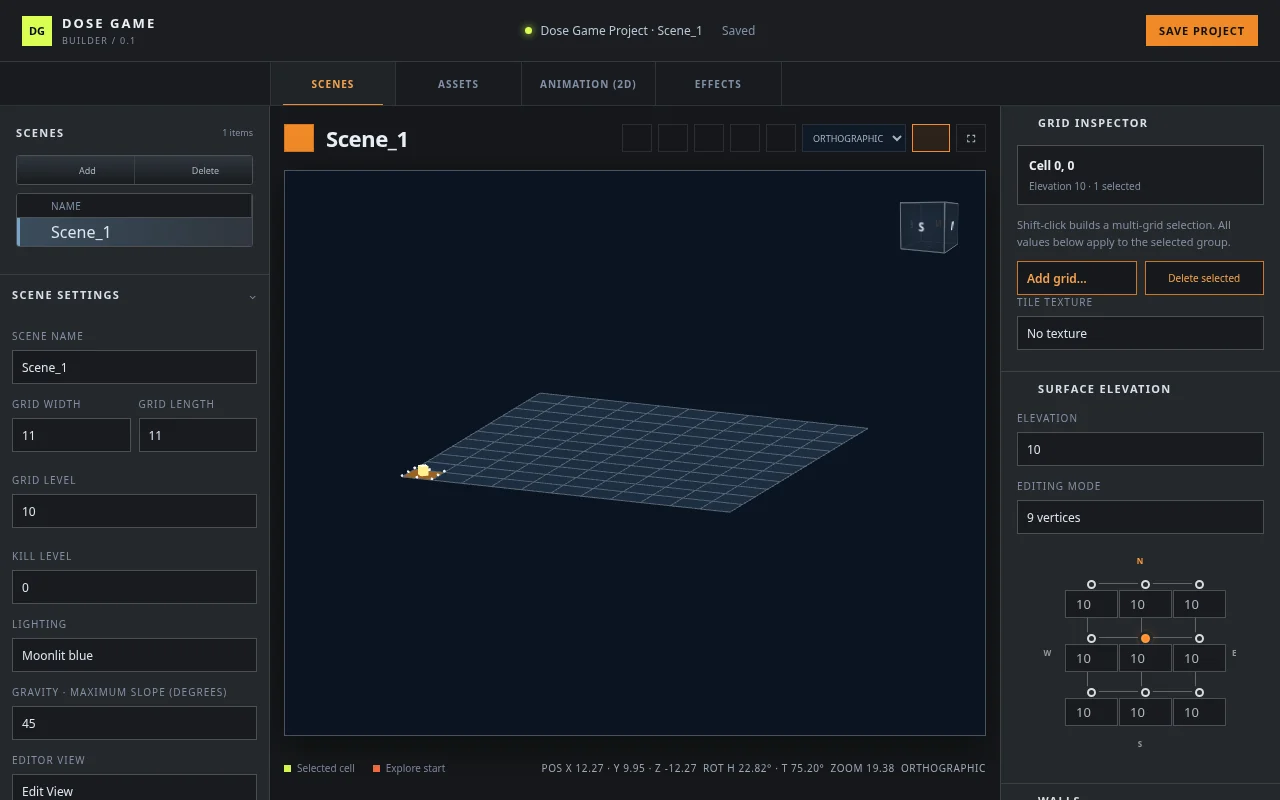Image resolution: width=1280 pixels, height=800 pixels.
Task: Click the DG logo badge
Action: pyautogui.click(x=36, y=31)
